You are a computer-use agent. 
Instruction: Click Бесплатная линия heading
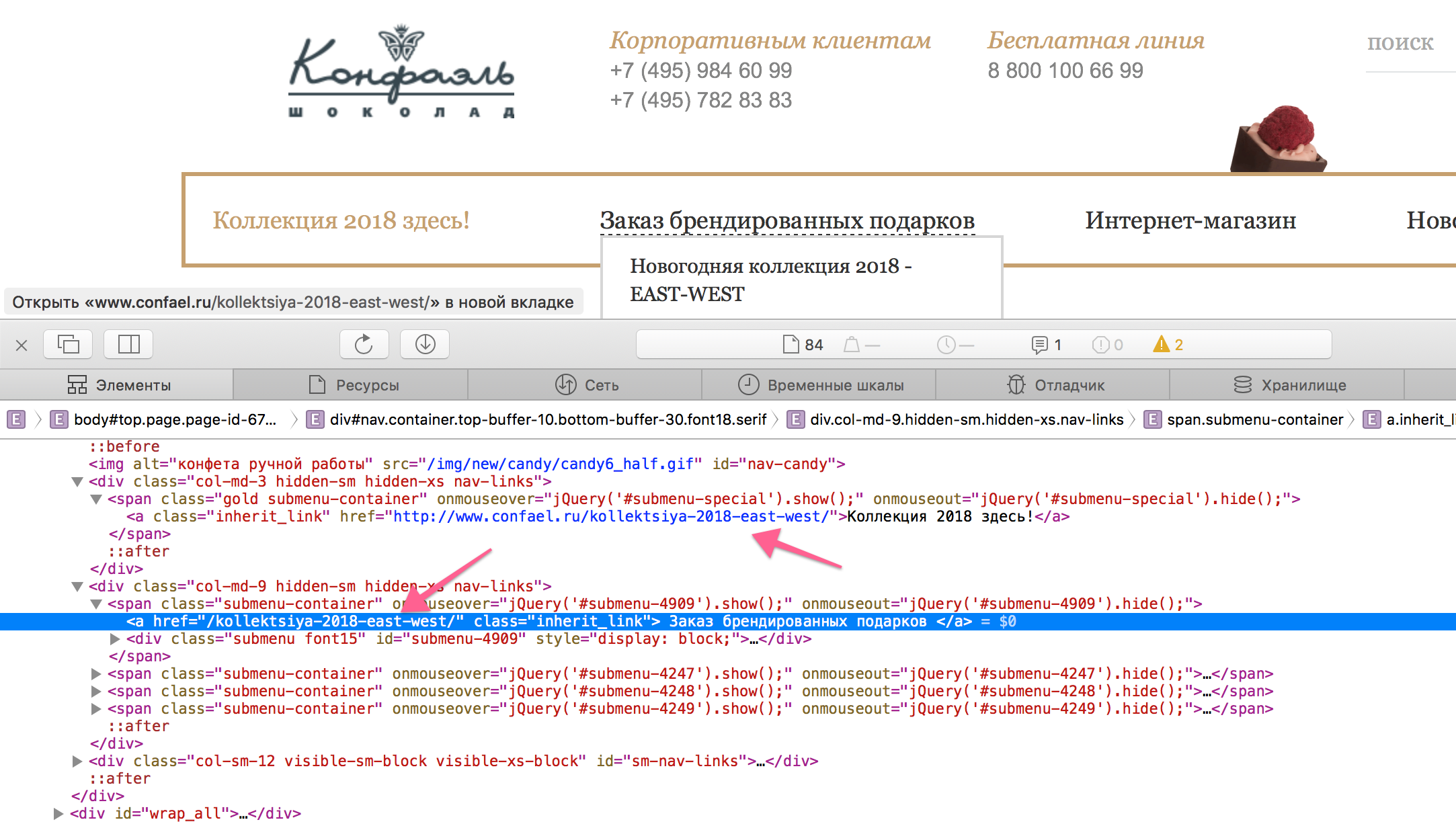[x=1096, y=40]
